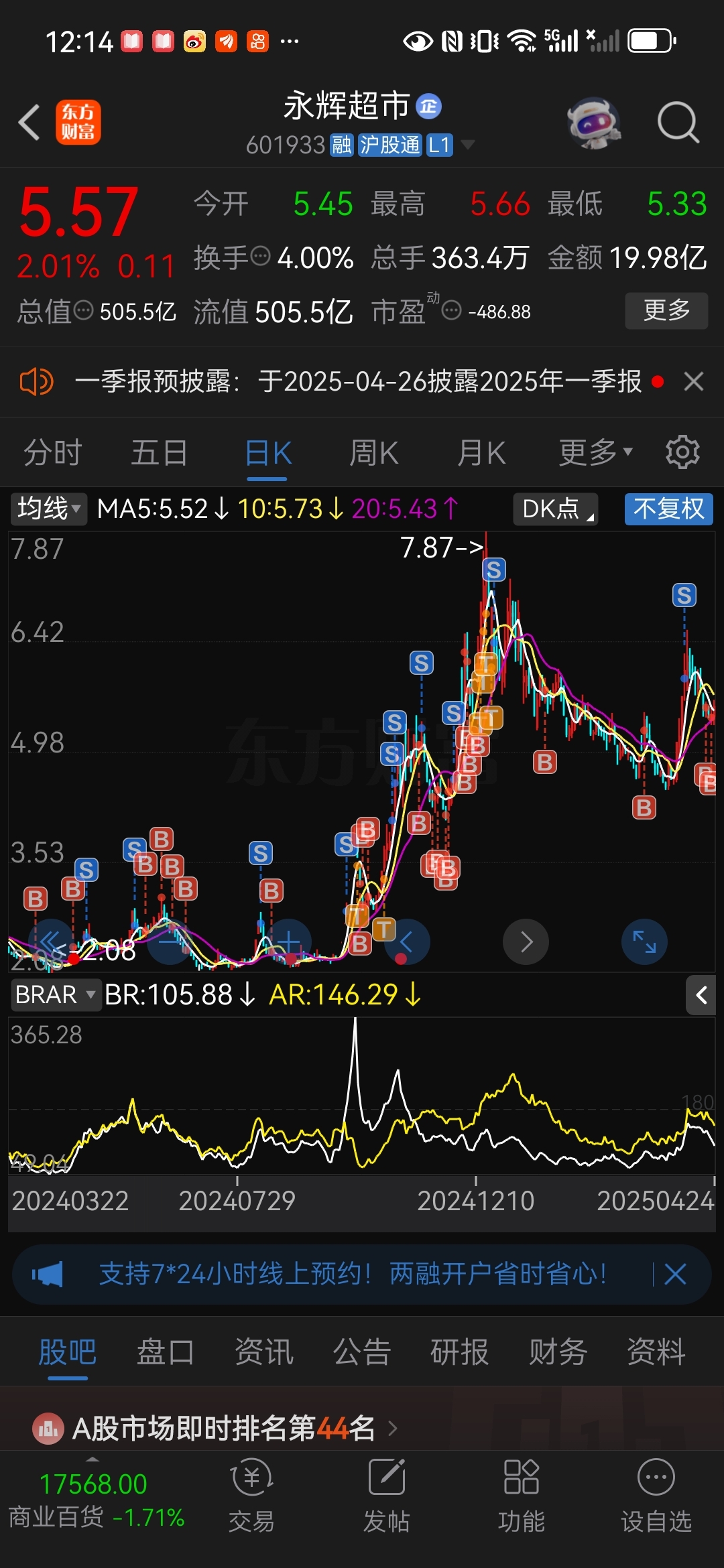
Task: Tap the S marker at the 7.87 peak
Action: click(494, 570)
